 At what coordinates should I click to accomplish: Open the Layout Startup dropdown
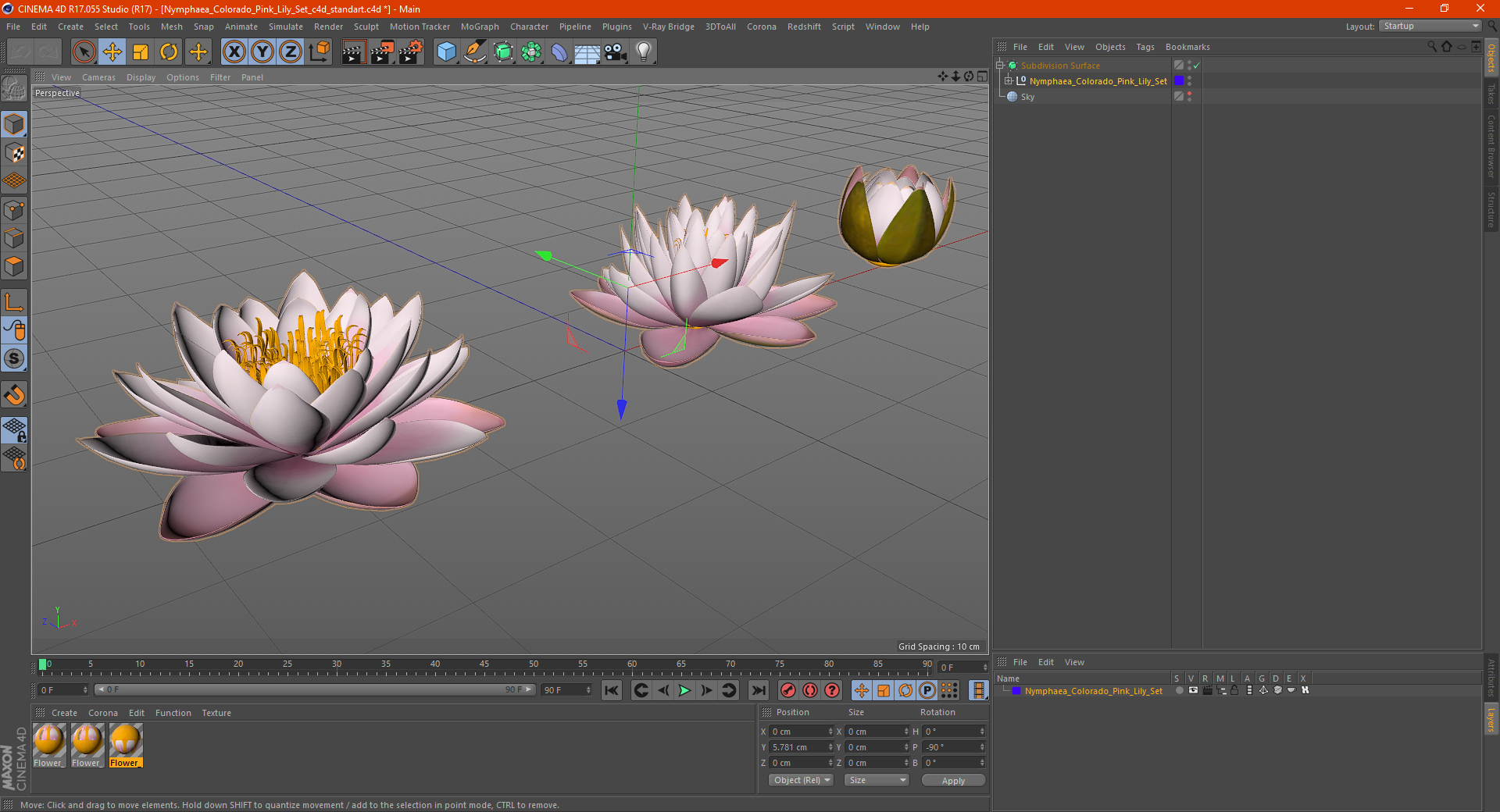(1430, 26)
